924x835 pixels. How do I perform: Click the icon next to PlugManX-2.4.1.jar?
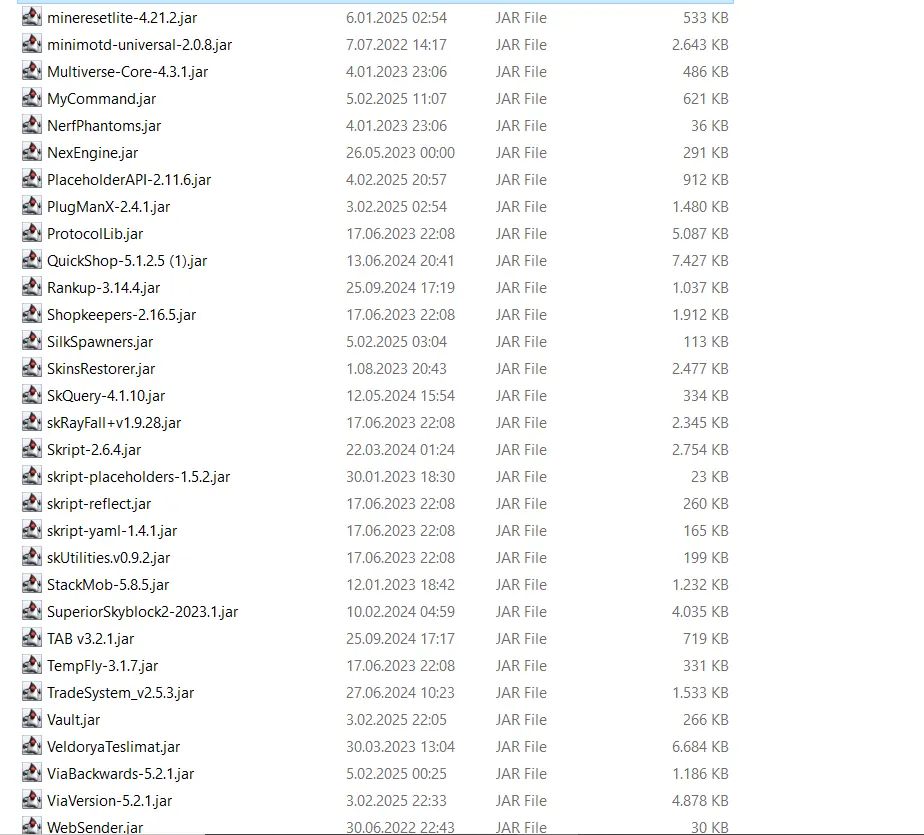click(32, 206)
